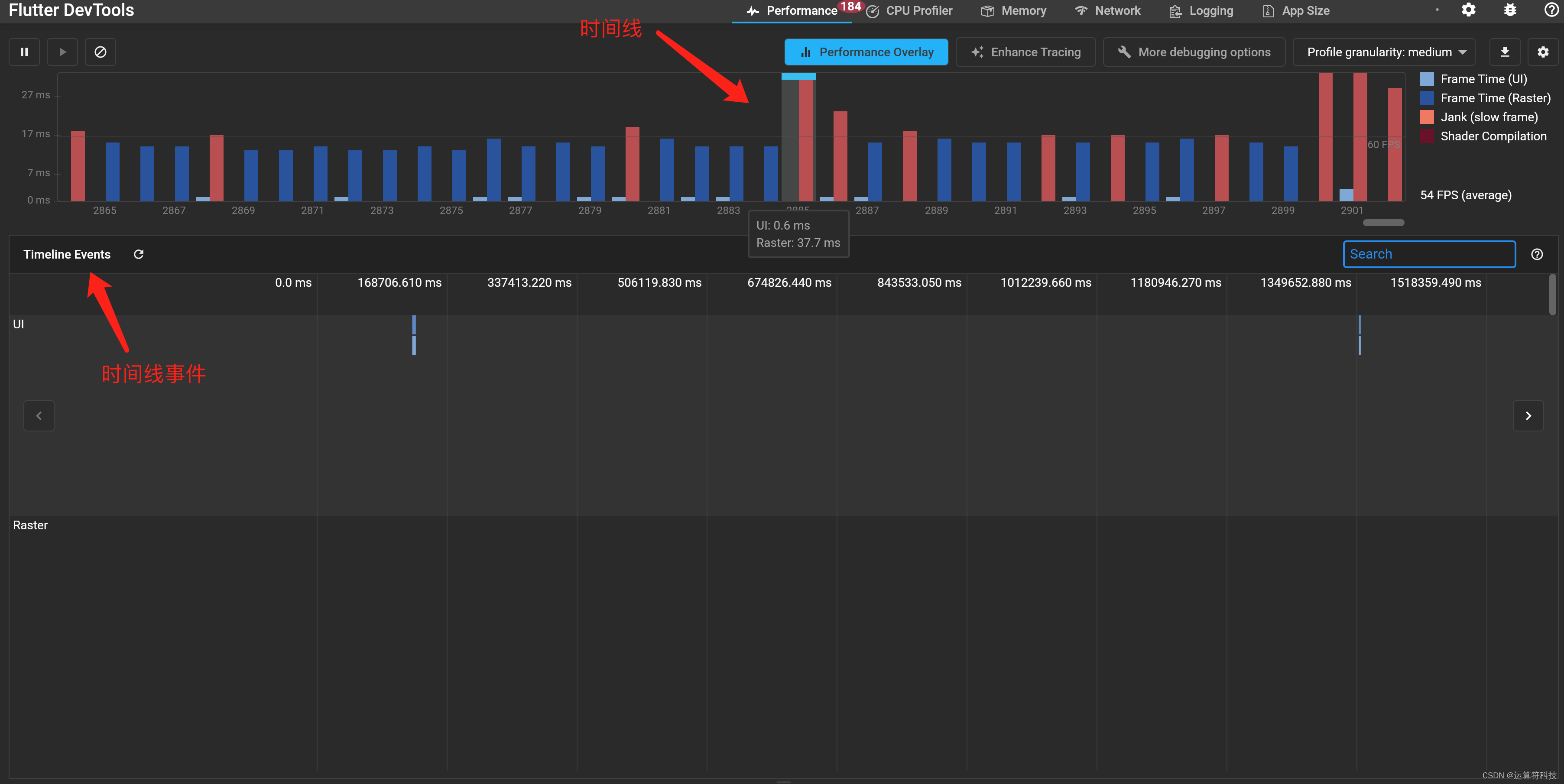Open More debugging options
Viewport: 1564px width, 784px height.
(1194, 52)
